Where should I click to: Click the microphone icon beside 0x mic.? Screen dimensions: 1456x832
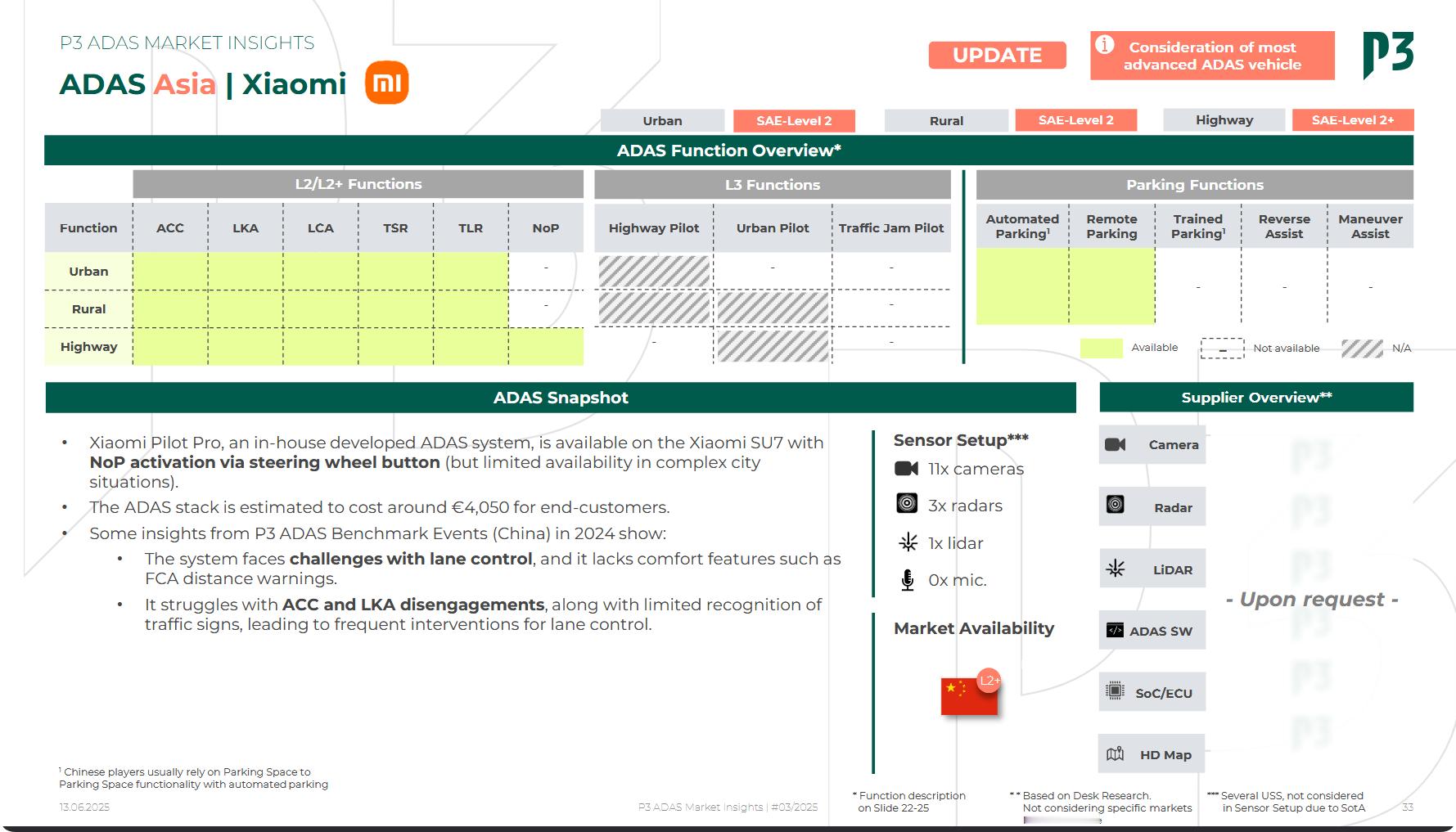tap(907, 580)
